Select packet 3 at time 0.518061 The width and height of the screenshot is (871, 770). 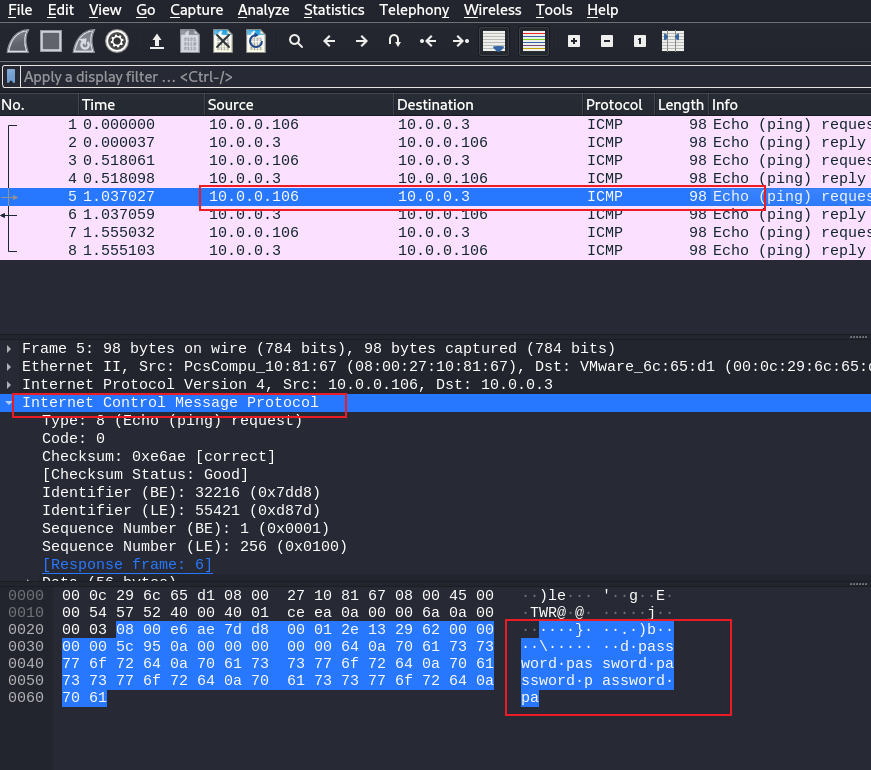[x=436, y=161]
